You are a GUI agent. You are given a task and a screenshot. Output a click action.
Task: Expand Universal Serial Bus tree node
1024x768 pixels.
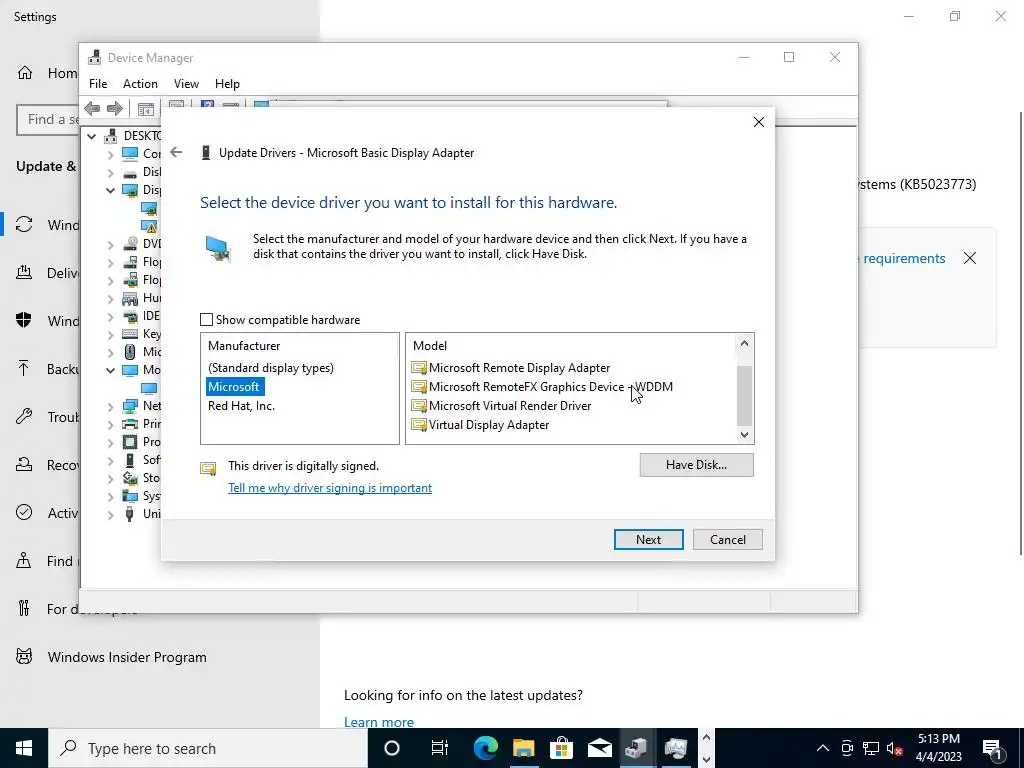(110, 515)
